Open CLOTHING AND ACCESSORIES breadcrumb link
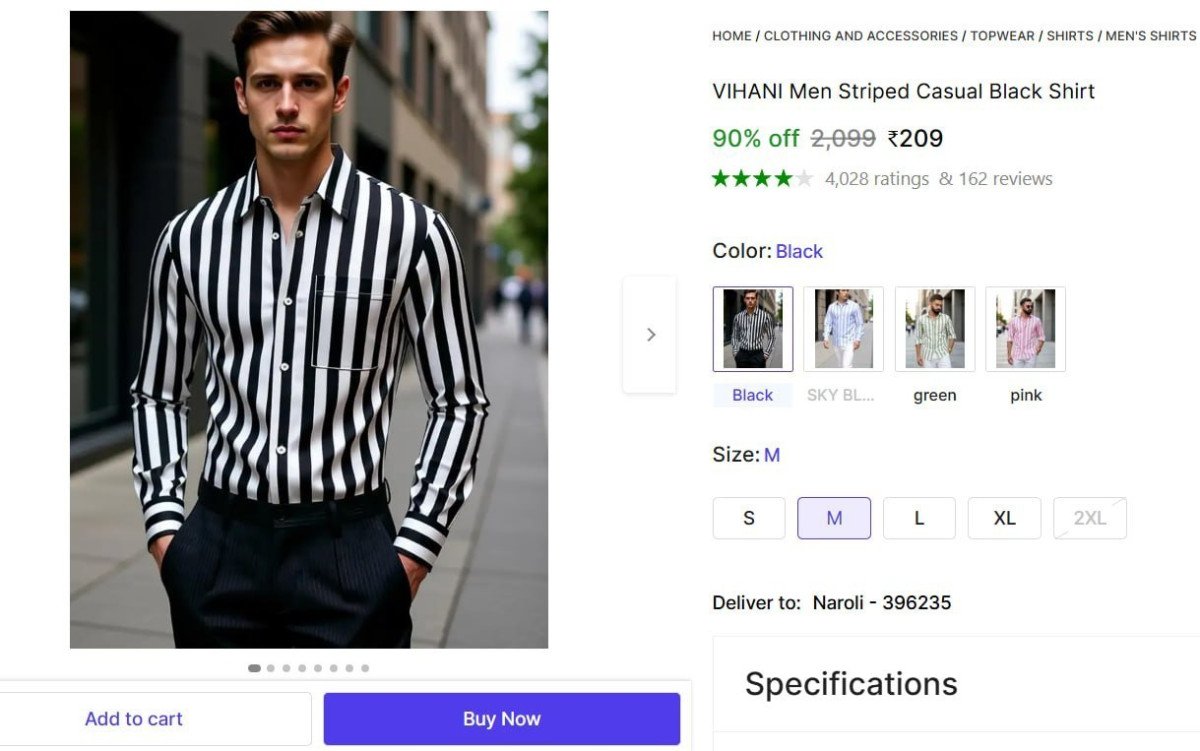 pyautogui.click(x=860, y=36)
